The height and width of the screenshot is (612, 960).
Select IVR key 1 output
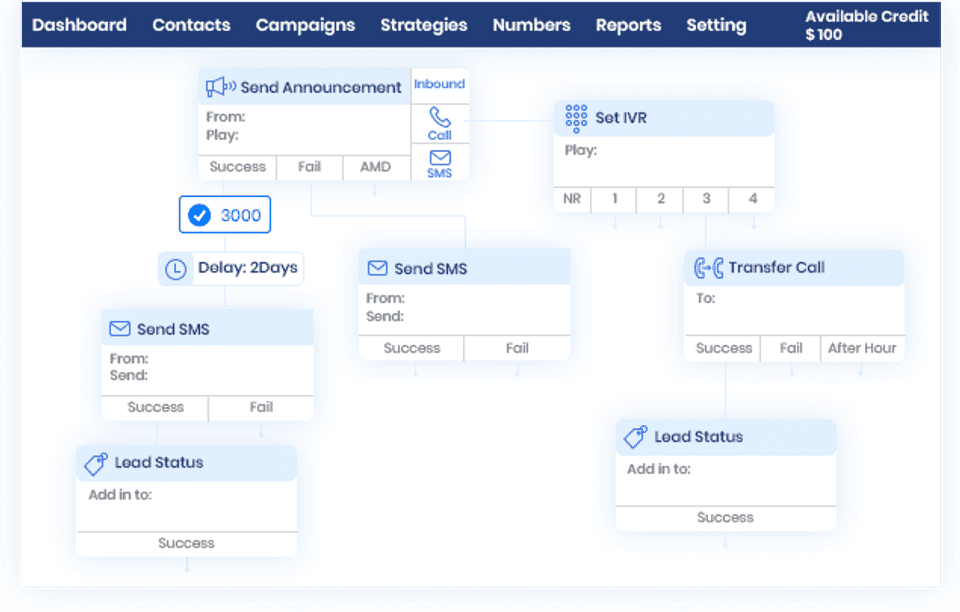614,199
